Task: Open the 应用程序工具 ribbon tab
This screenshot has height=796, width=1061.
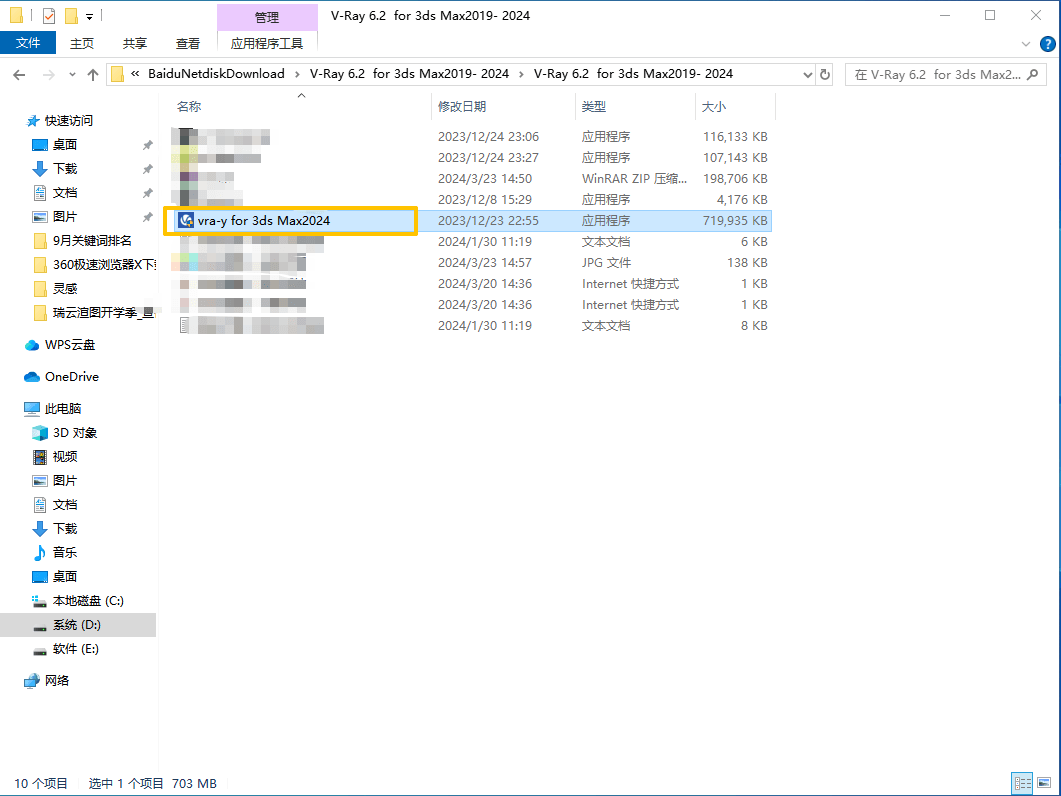Action: [x=267, y=43]
